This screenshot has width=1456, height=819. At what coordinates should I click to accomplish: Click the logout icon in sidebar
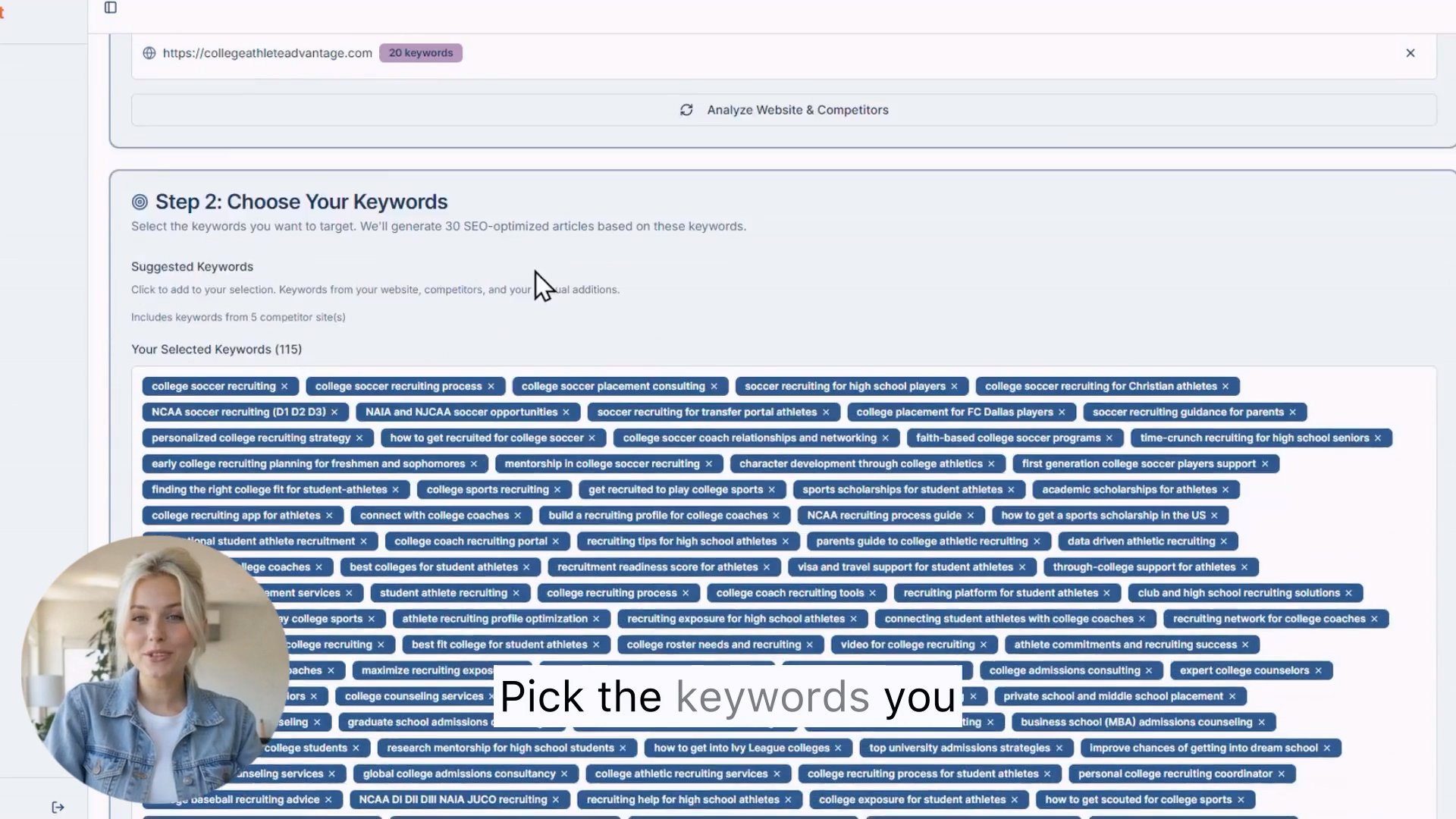[x=58, y=807]
